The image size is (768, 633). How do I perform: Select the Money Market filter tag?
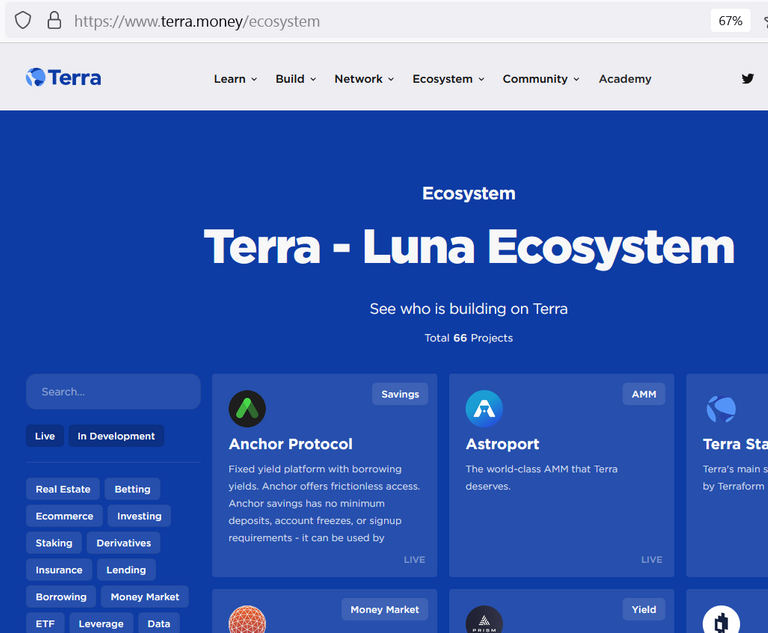145,597
